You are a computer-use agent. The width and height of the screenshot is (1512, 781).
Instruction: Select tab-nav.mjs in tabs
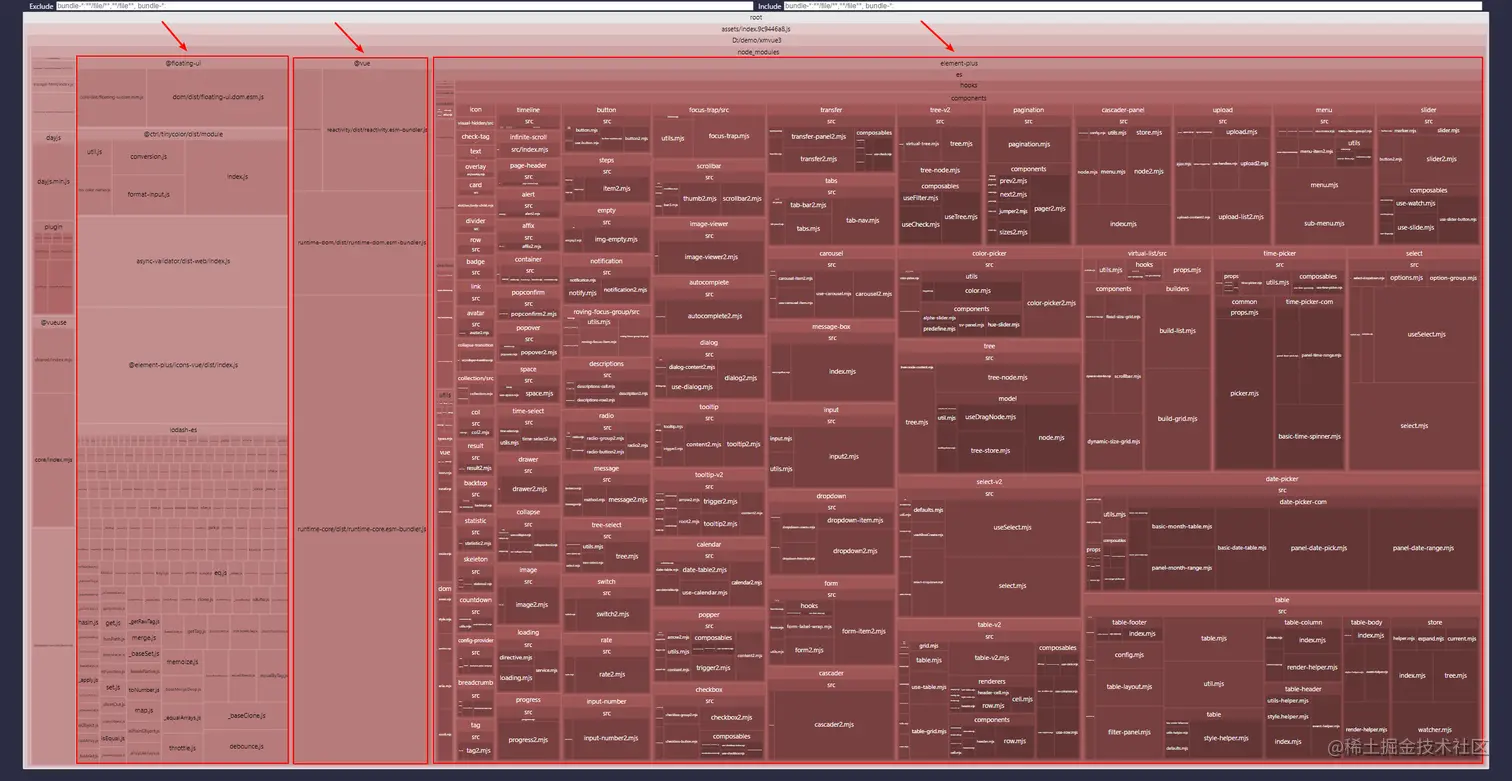point(861,220)
